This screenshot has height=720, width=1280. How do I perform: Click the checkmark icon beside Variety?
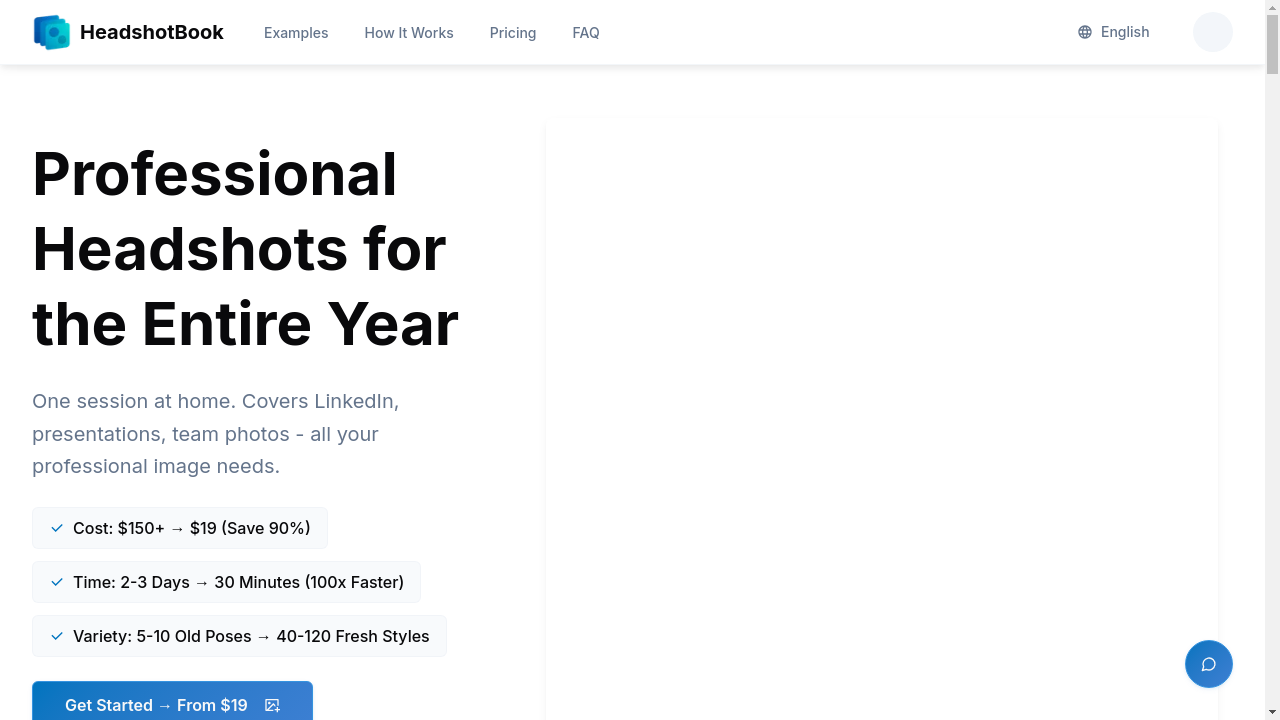point(57,636)
